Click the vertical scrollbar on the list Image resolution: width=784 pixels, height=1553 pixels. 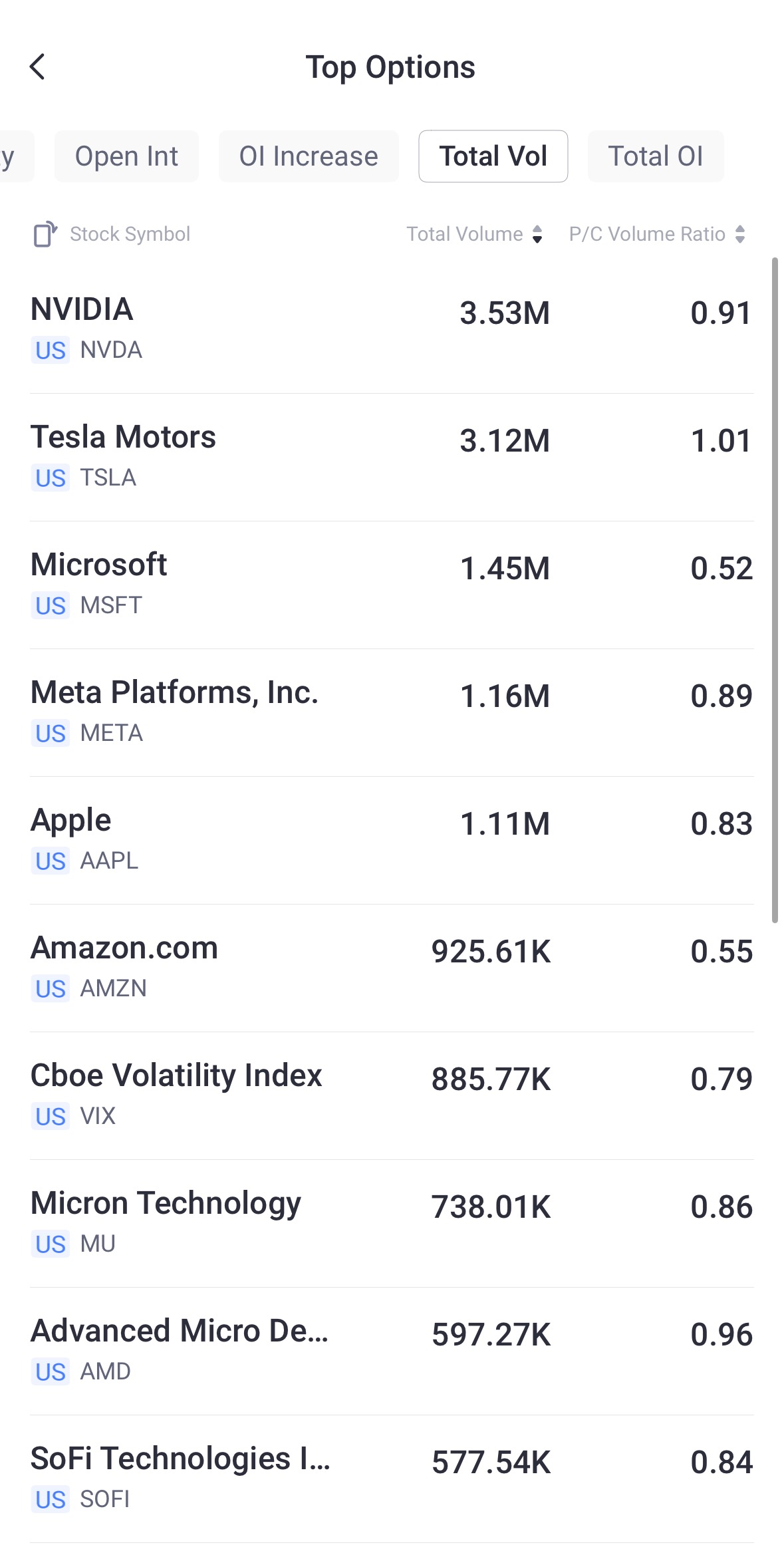click(775, 589)
